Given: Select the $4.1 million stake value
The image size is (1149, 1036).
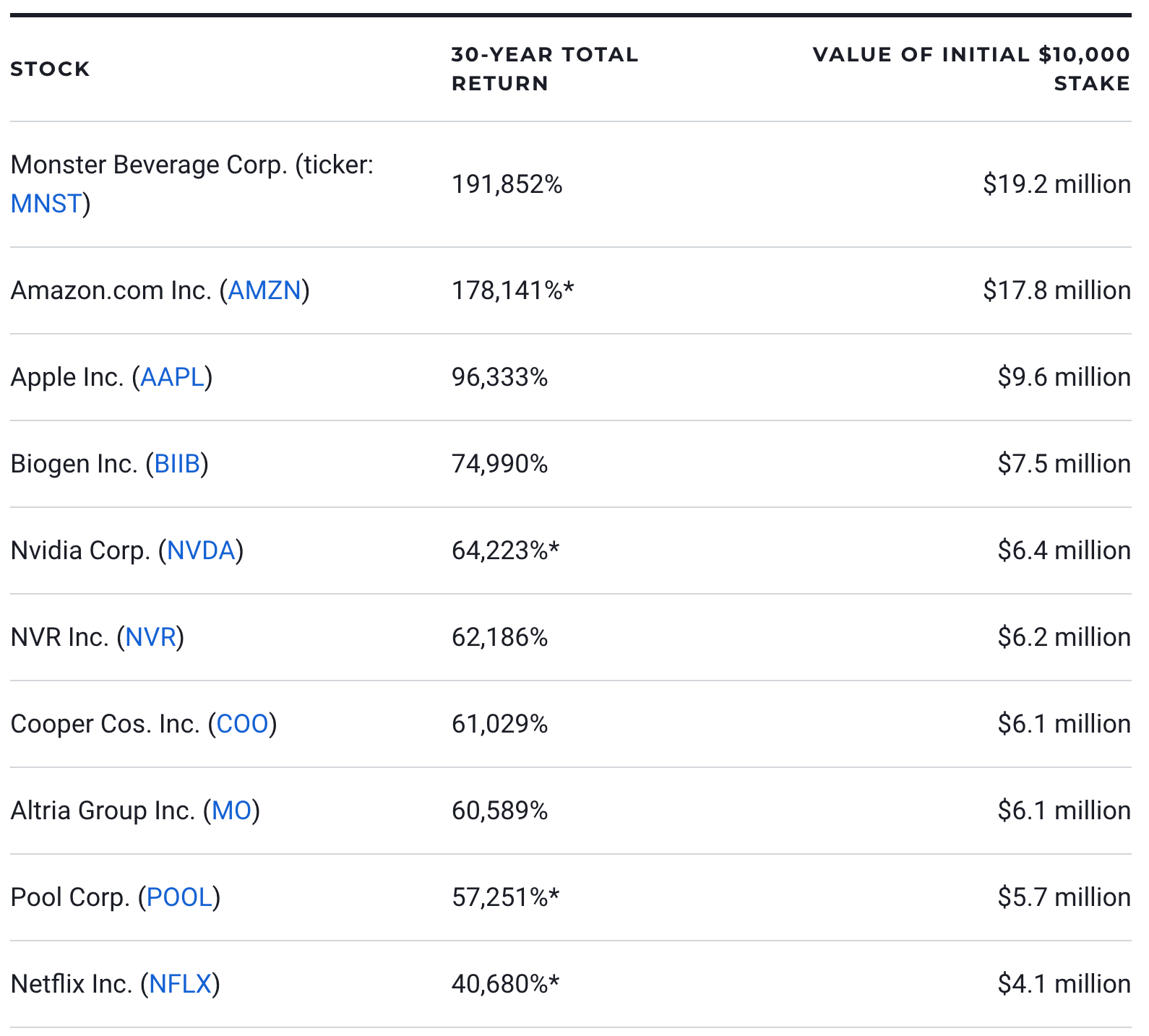Looking at the screenshot, I should pyautogui.click(x=1064, y=984).
